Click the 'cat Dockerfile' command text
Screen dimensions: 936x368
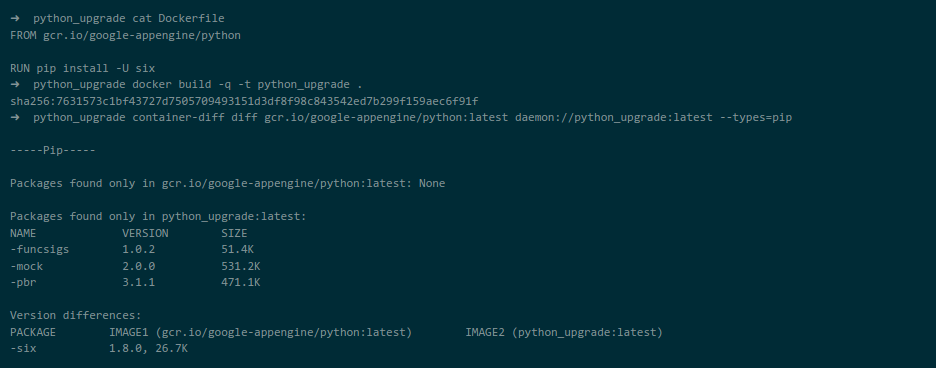click(178, 19)
